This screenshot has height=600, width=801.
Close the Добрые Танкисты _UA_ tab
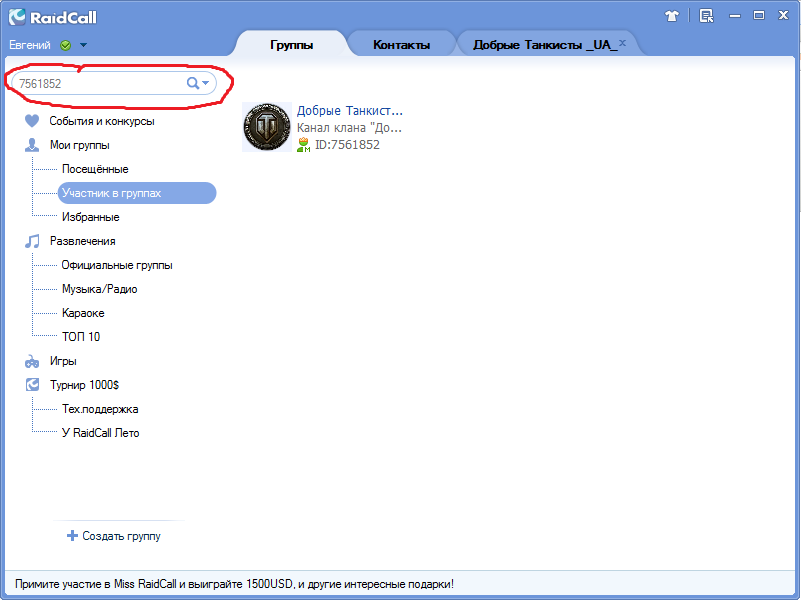[622, 43]
